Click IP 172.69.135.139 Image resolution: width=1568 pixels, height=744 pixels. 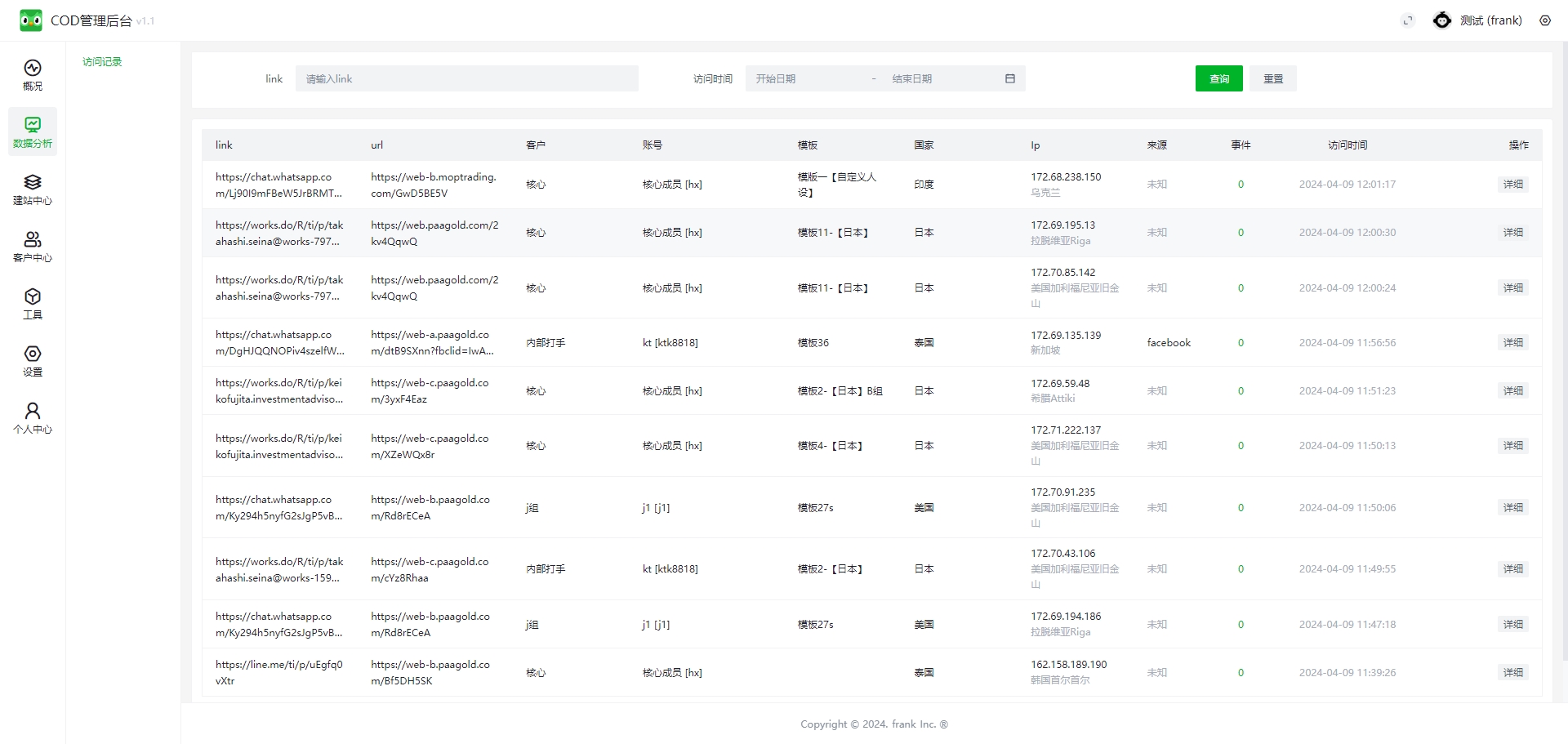point(1066,335)
